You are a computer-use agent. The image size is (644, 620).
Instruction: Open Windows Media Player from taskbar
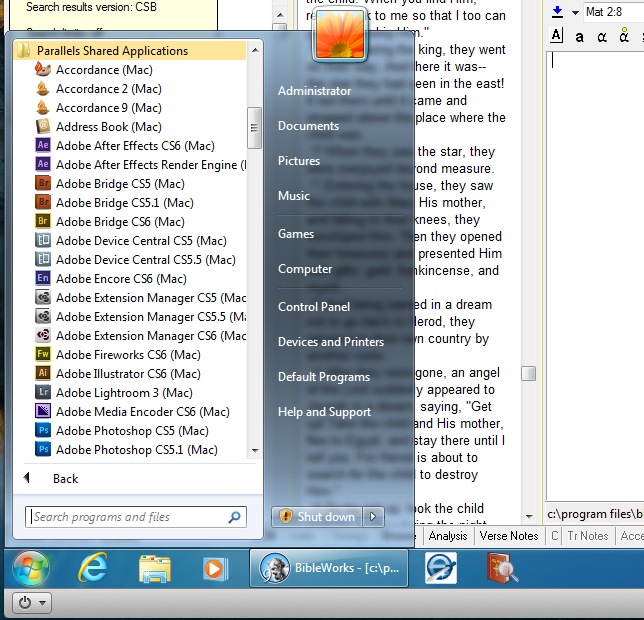214,569
